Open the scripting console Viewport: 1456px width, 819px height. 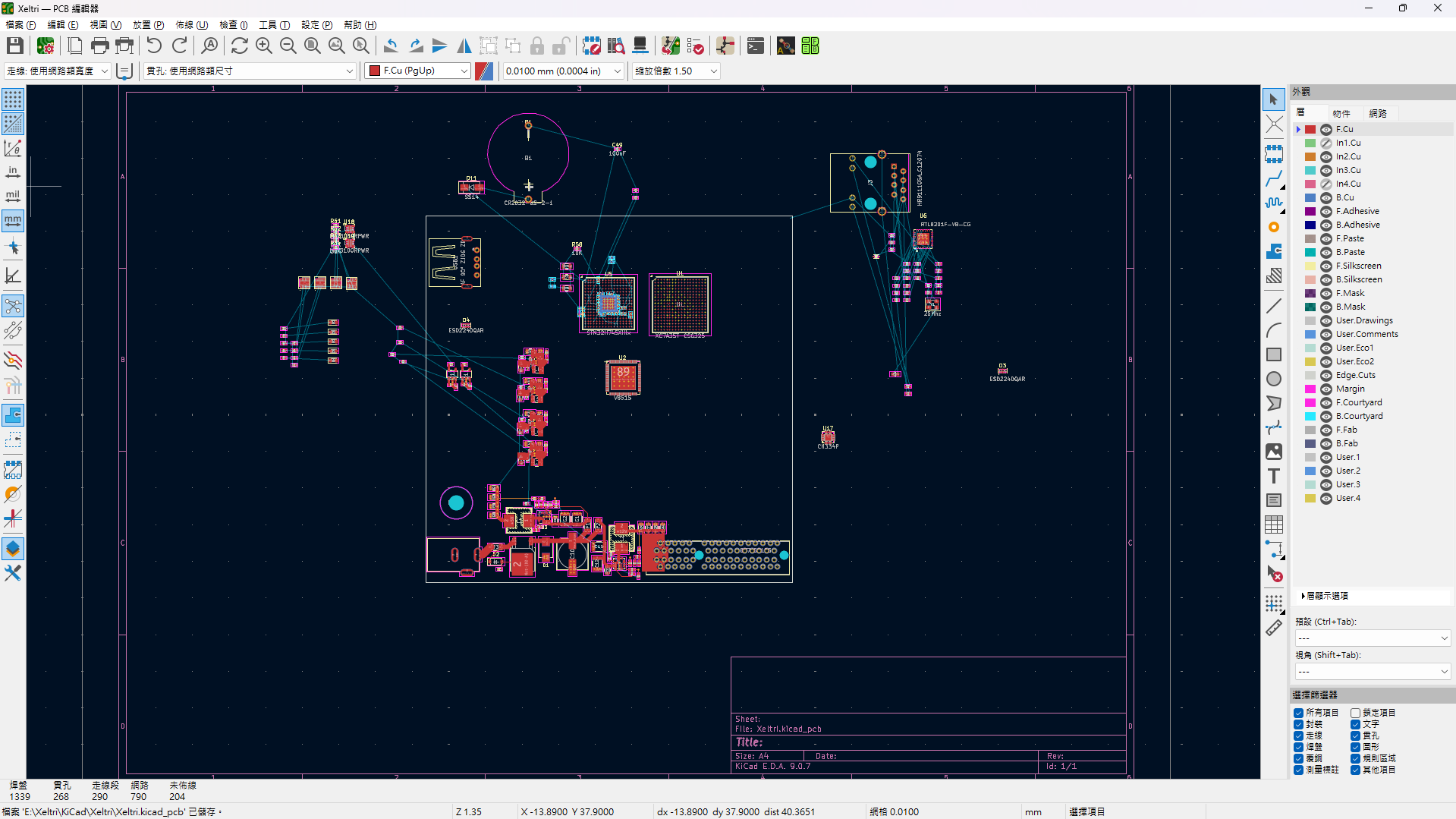pos(756,46)
